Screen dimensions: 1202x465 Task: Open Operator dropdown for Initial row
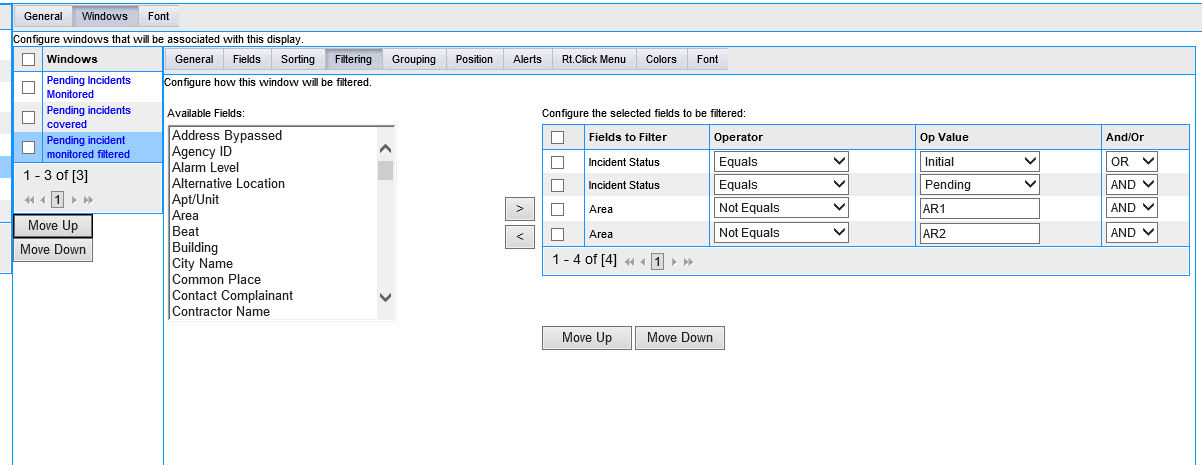[781, 161]
